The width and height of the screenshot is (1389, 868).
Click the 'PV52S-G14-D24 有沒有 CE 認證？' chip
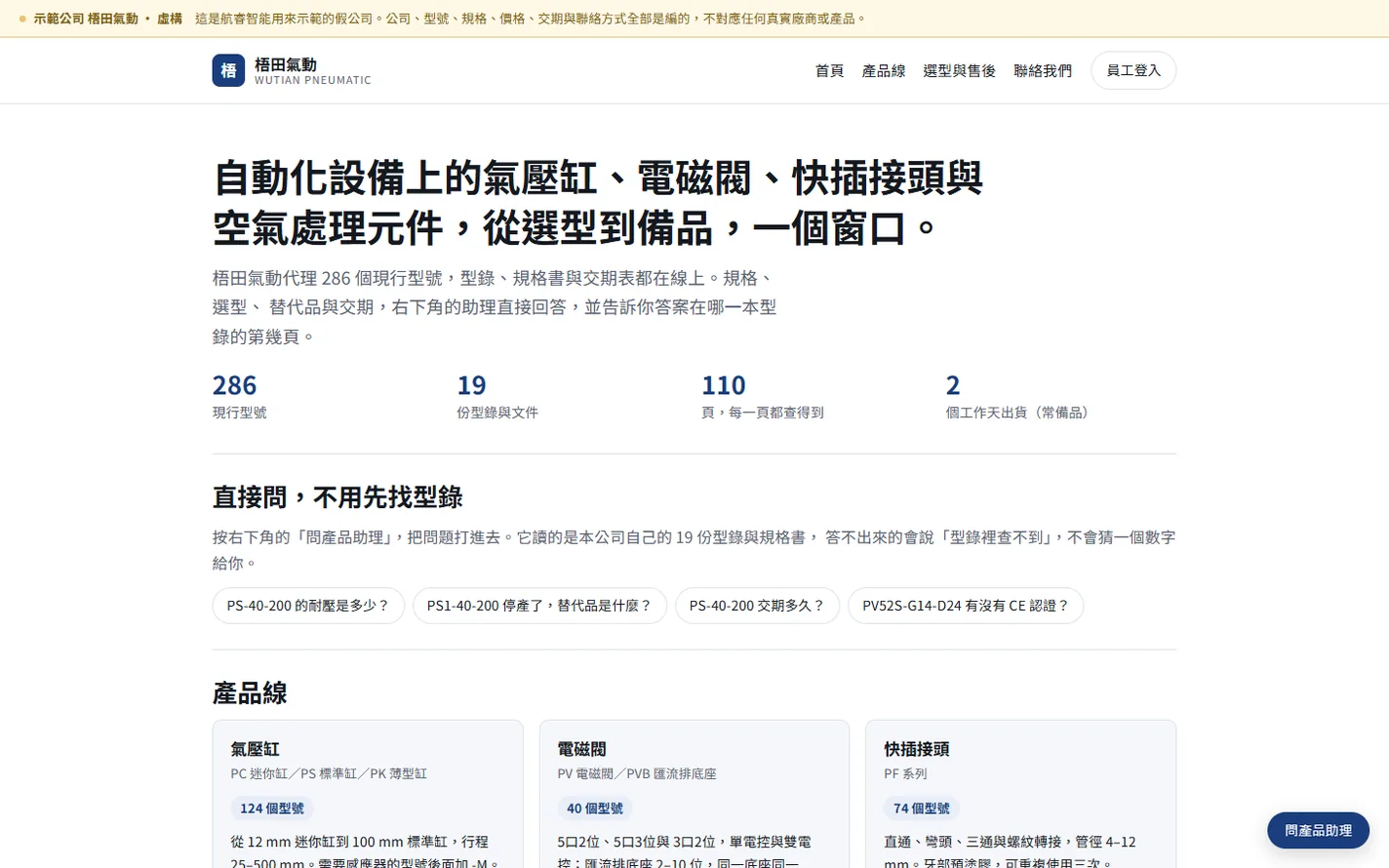(x=966, y=606)
